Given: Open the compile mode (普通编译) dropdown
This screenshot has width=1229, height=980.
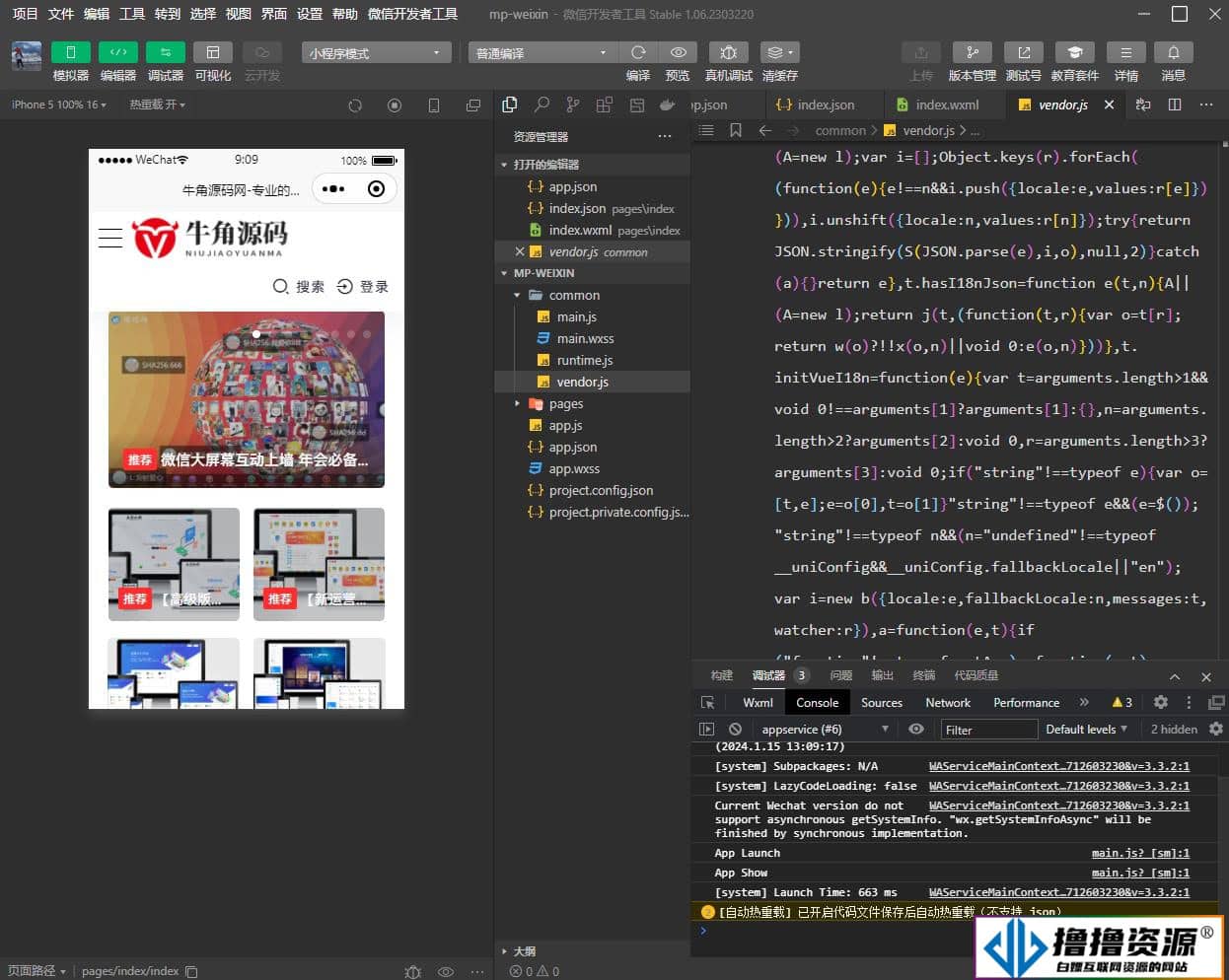Looking at the screenshot, I should (x=542, y=52).
